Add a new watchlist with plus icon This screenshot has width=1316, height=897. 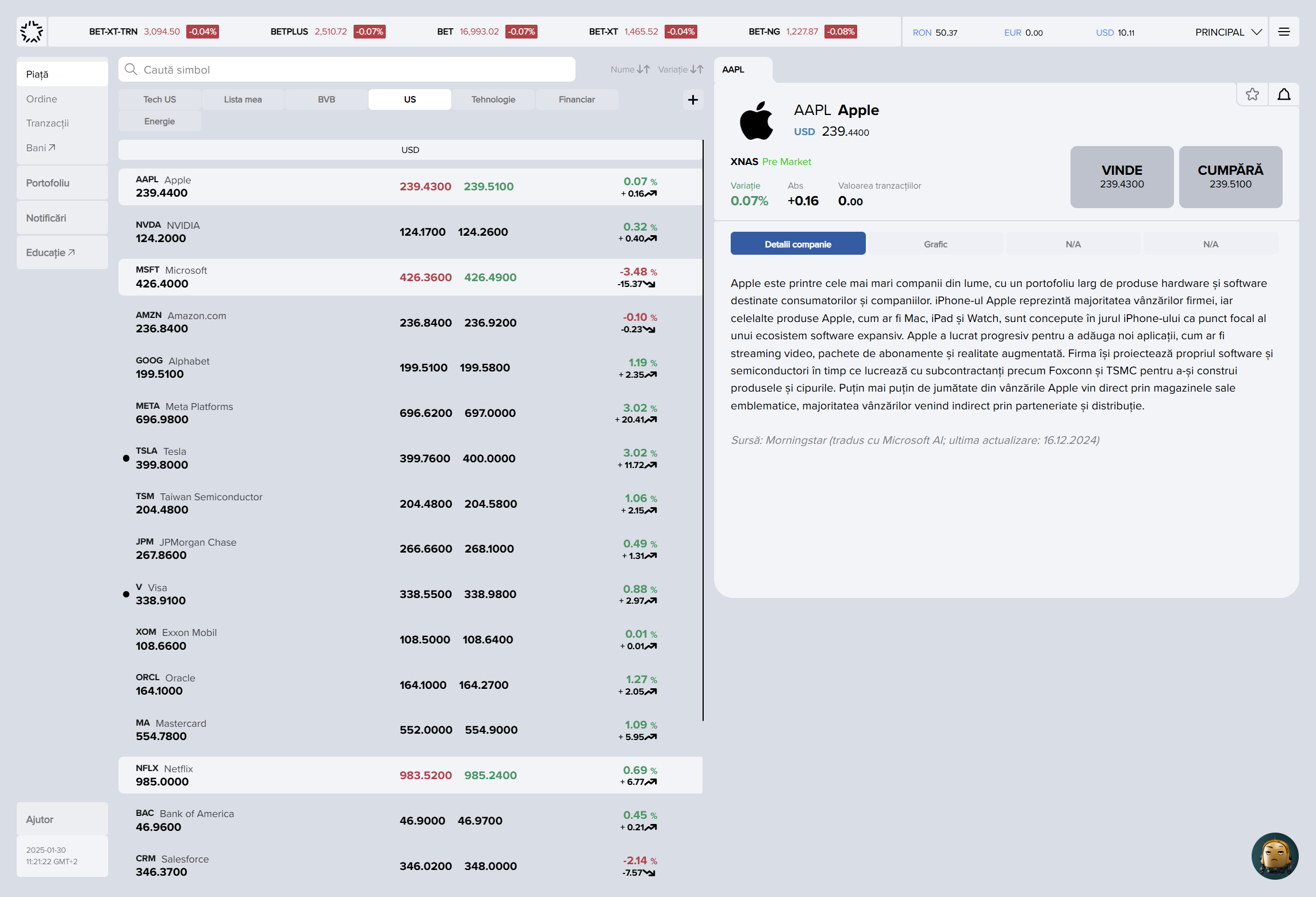693,99
